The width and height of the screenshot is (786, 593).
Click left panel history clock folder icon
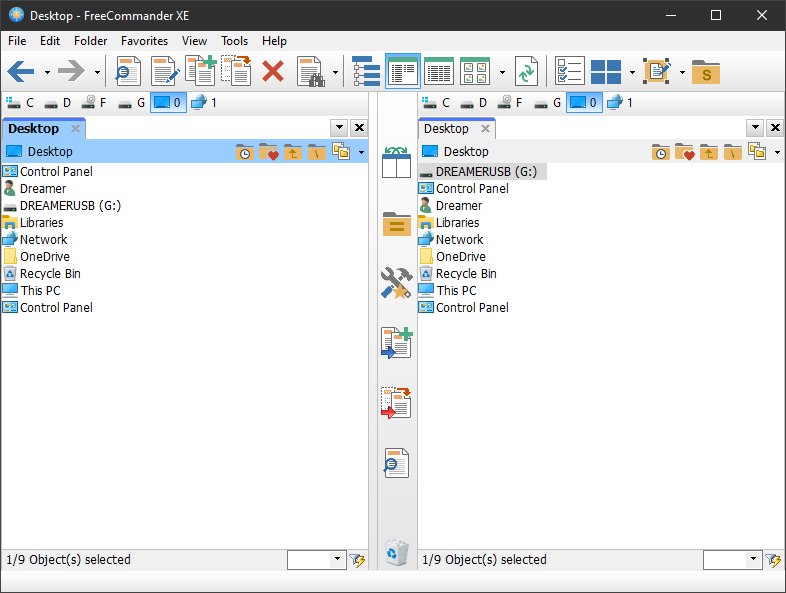[x=244, y=151]
